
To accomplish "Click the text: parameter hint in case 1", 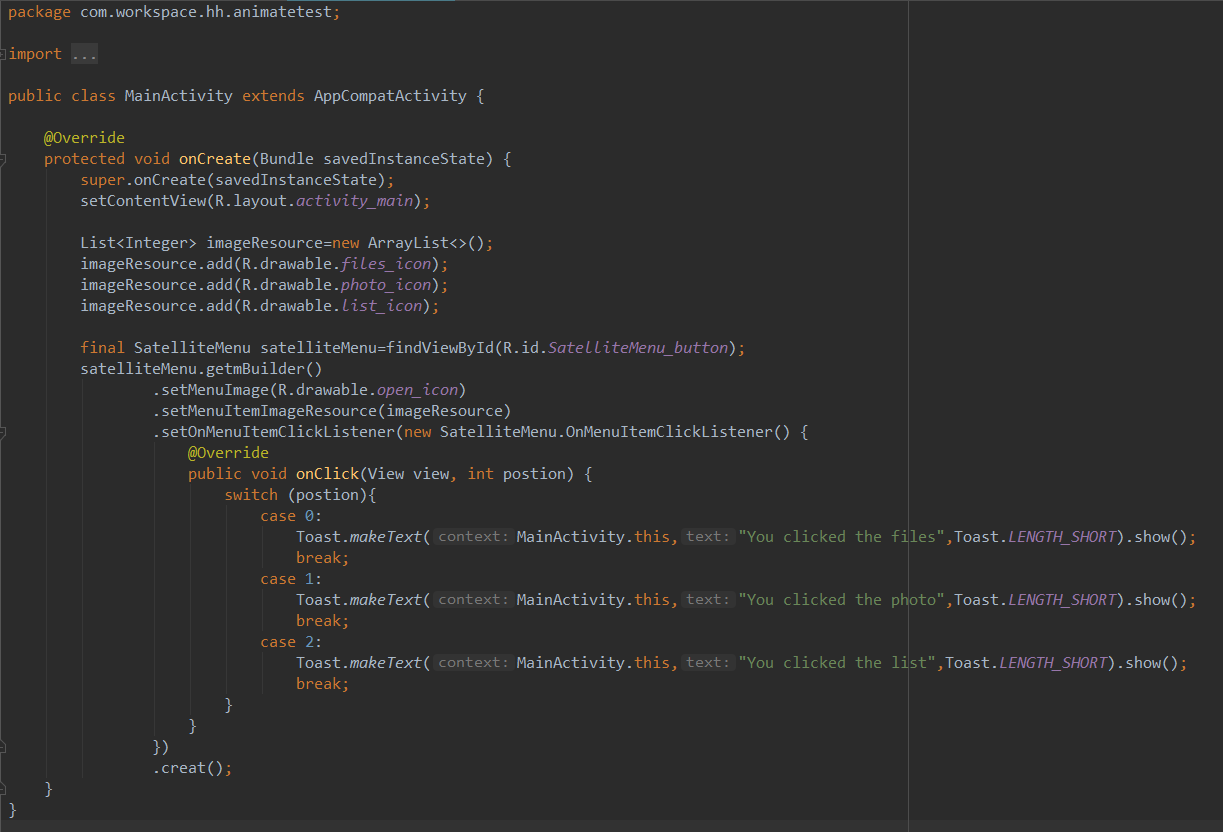I will [708, 600].
